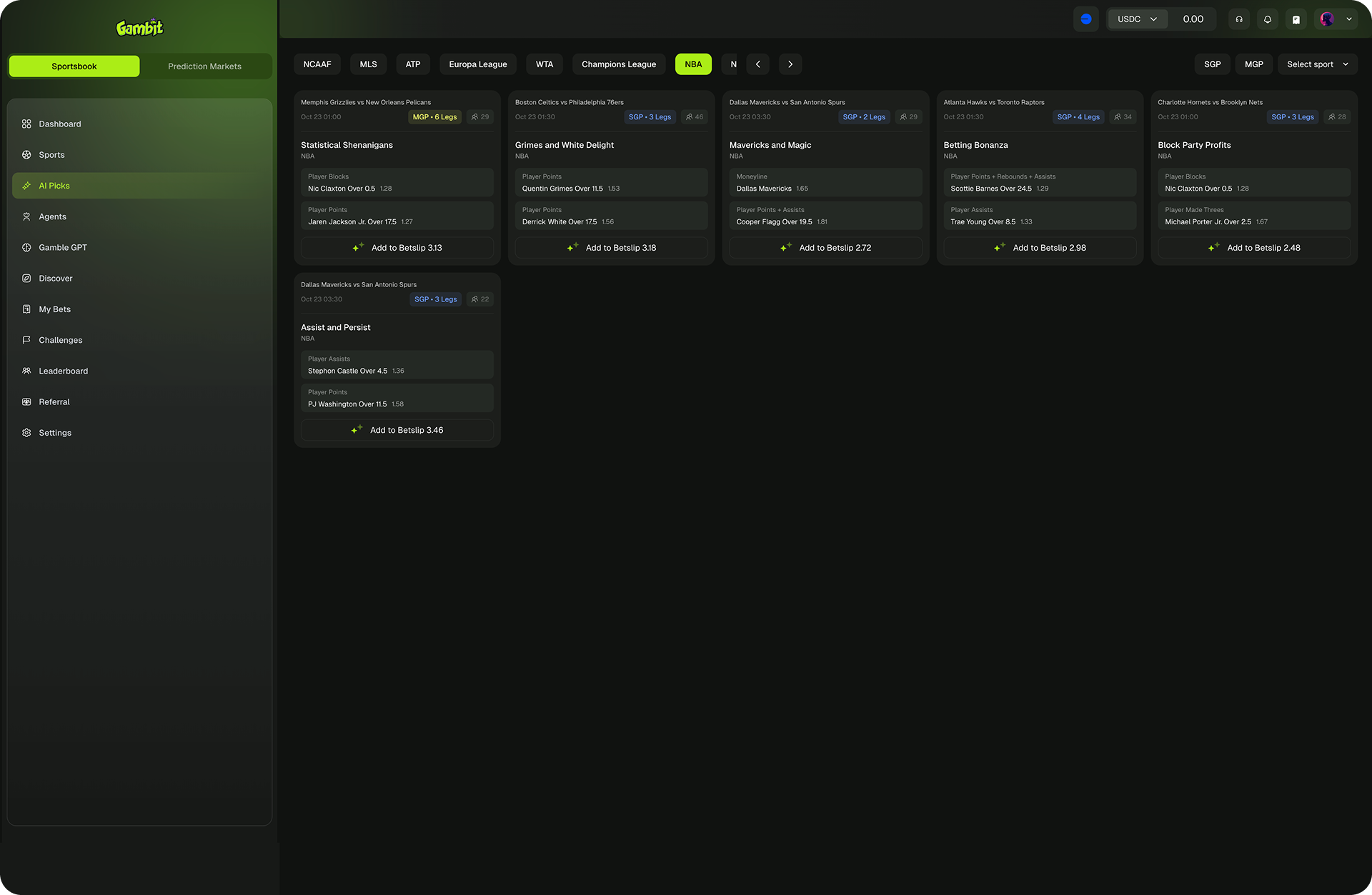The width and height of the screenshot is (1372, 895).
Task: Click the Gambit logo
Action: coord(139,28)
